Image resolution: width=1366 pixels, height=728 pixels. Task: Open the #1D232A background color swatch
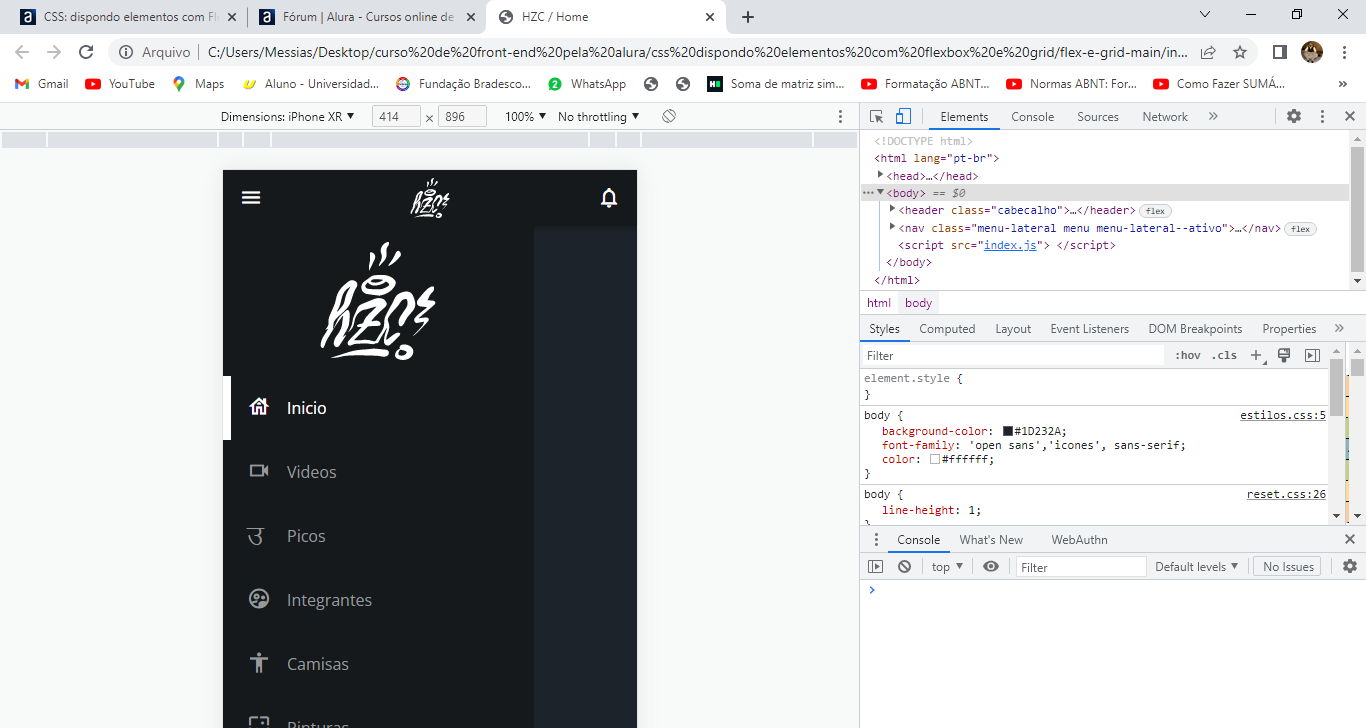(1008, 431)
